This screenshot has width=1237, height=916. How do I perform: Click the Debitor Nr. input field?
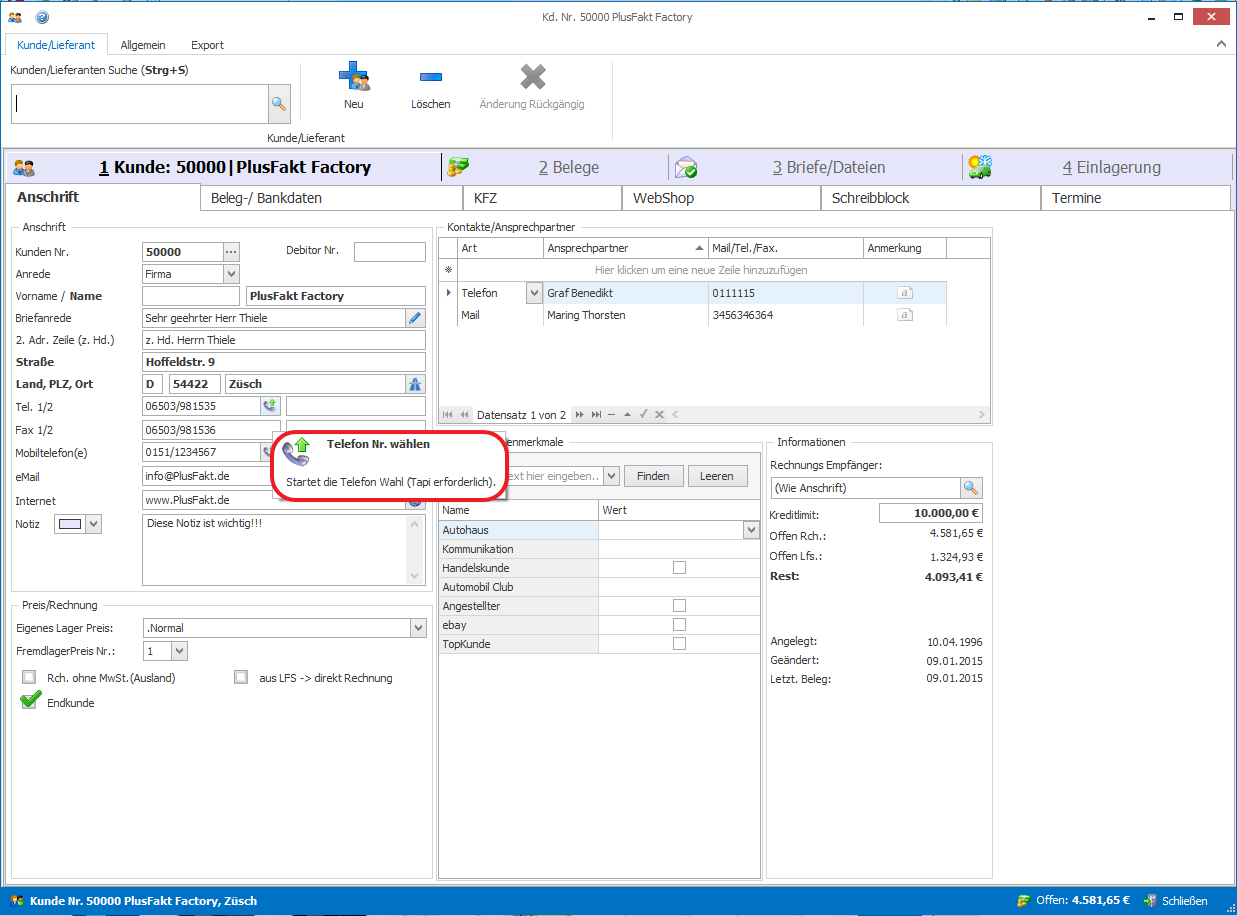(x=390, y=252)
